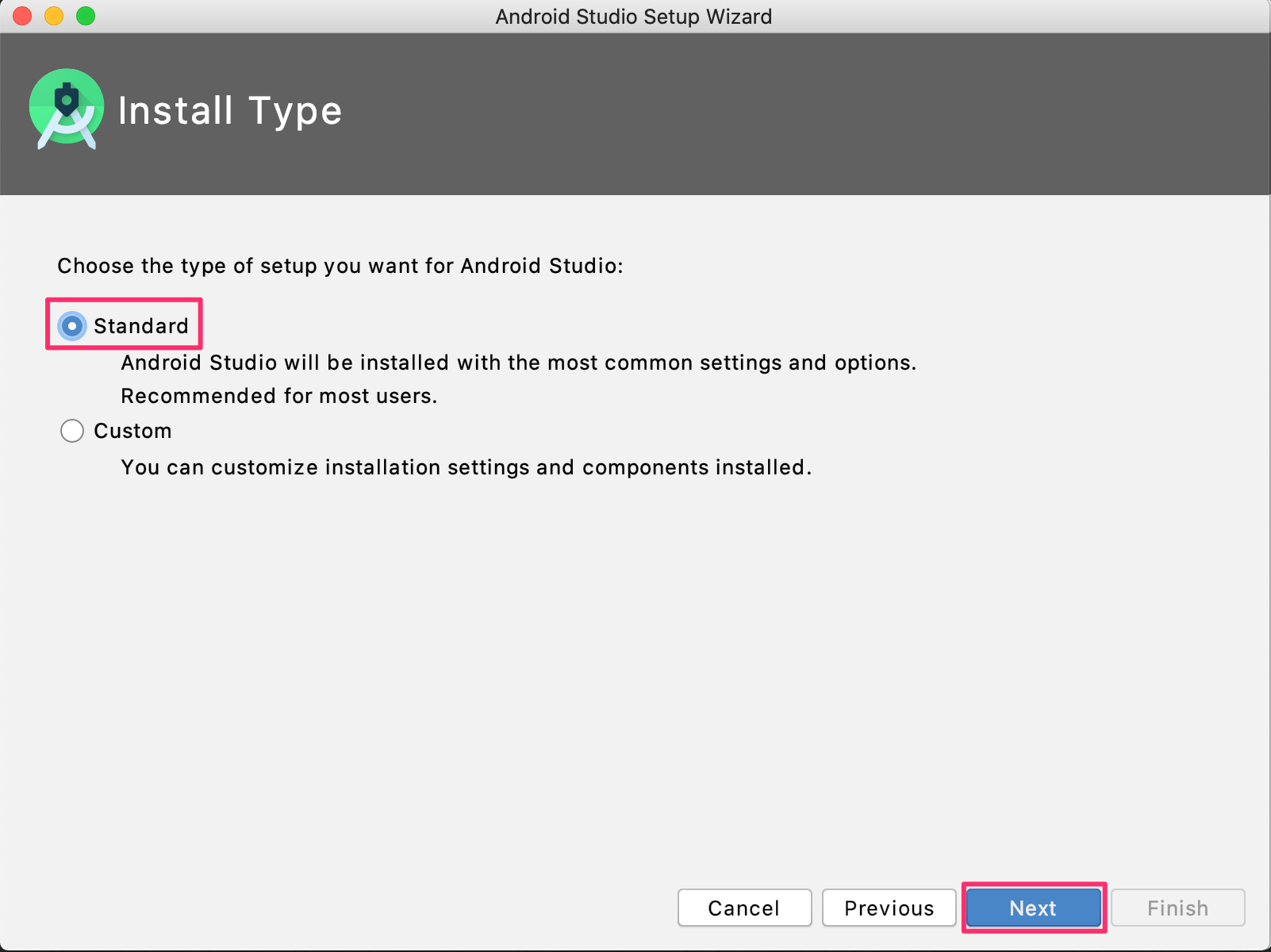Choose the Custom install type radio button

click(72, 431)
